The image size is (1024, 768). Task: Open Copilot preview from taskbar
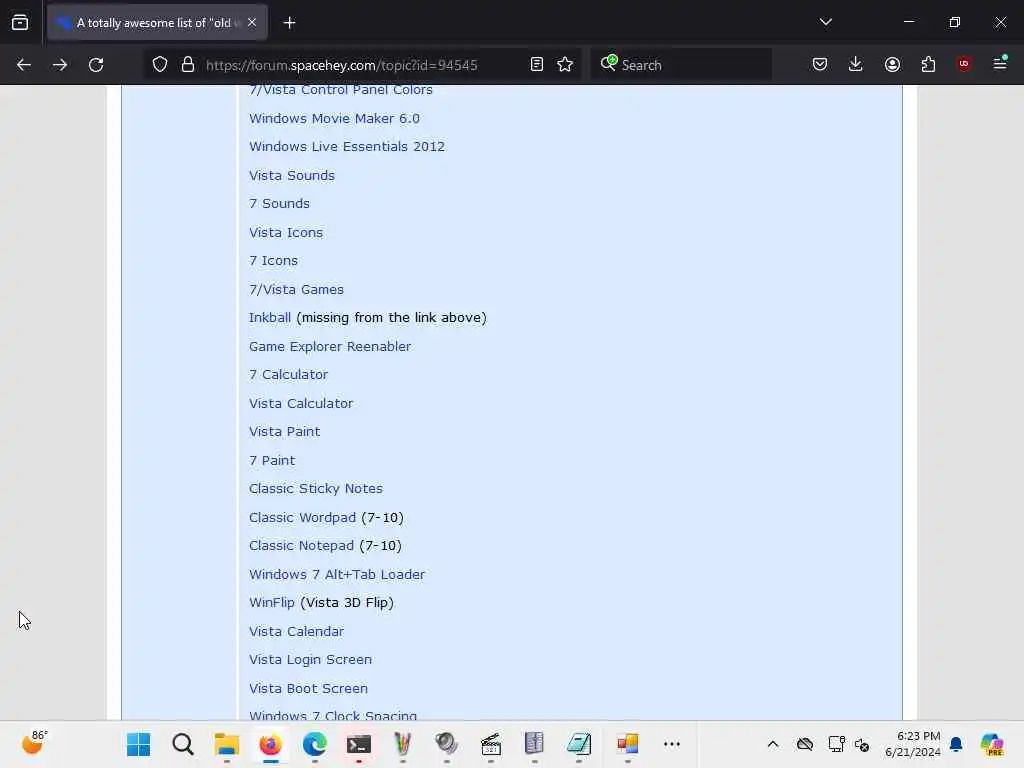point(992,744)
